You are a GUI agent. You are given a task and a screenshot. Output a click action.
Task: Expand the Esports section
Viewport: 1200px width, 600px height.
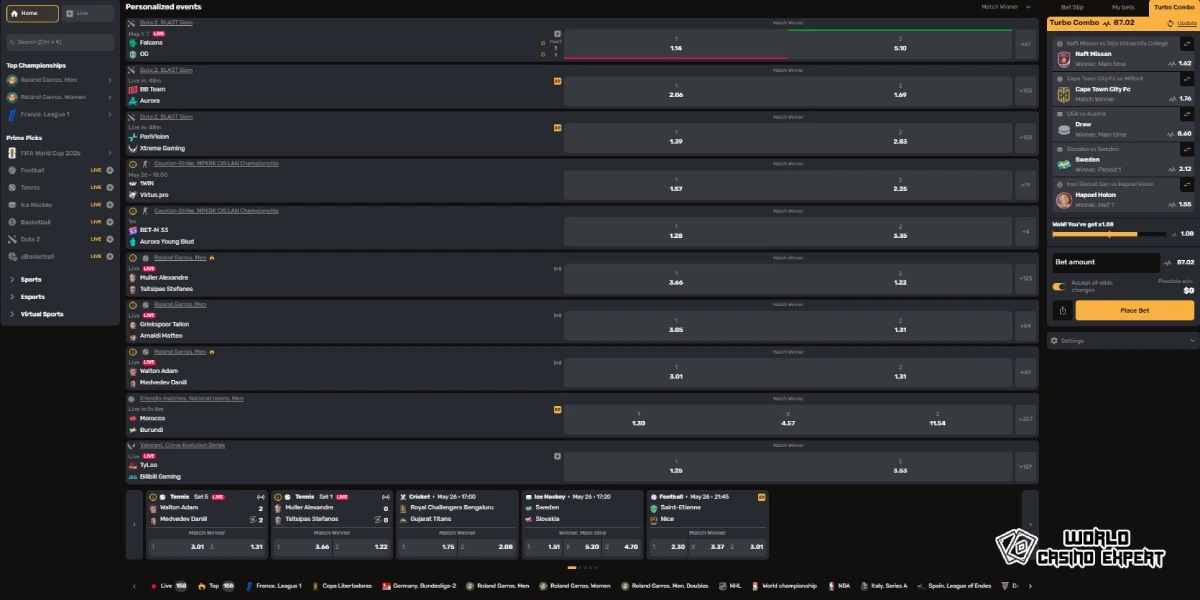click(x=60, y=297)
